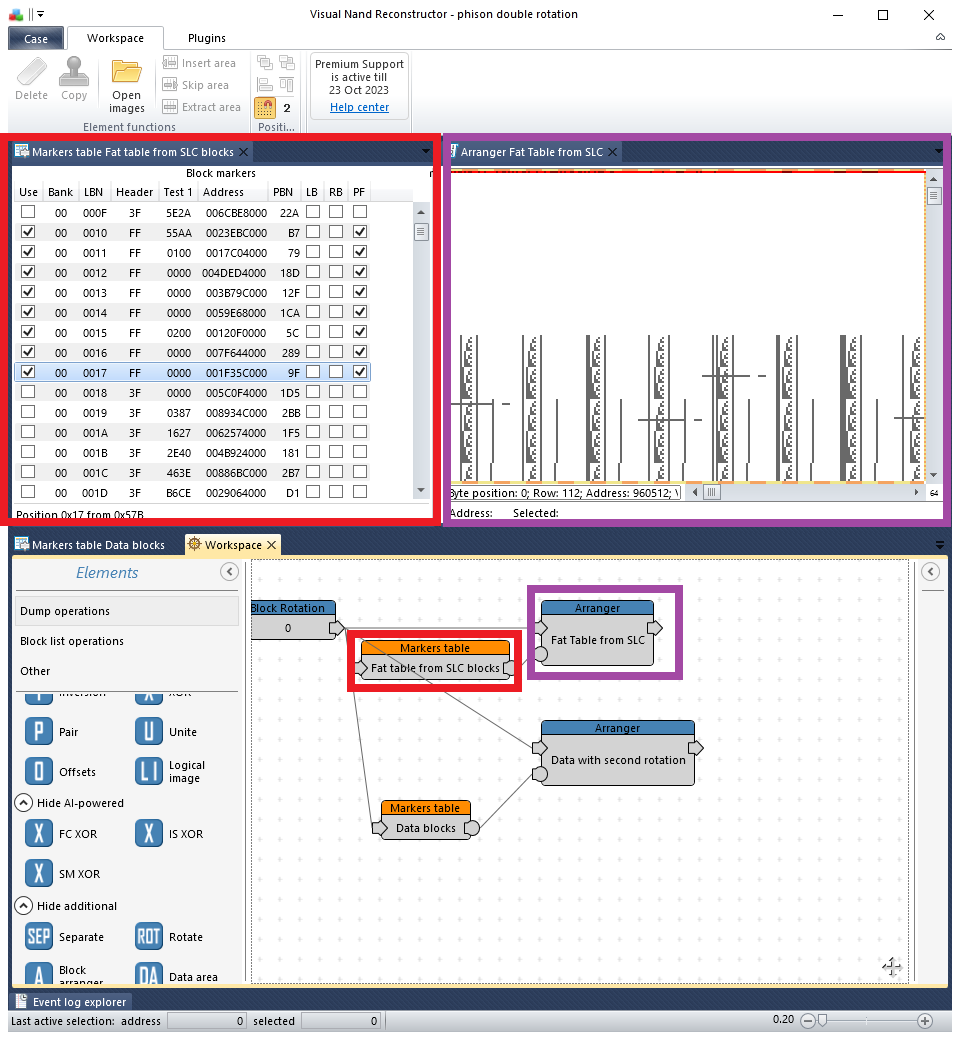Select the Arranger Fat Table from SLC tab
Viewport: 960px width, 1040px height.
[531, 152]
